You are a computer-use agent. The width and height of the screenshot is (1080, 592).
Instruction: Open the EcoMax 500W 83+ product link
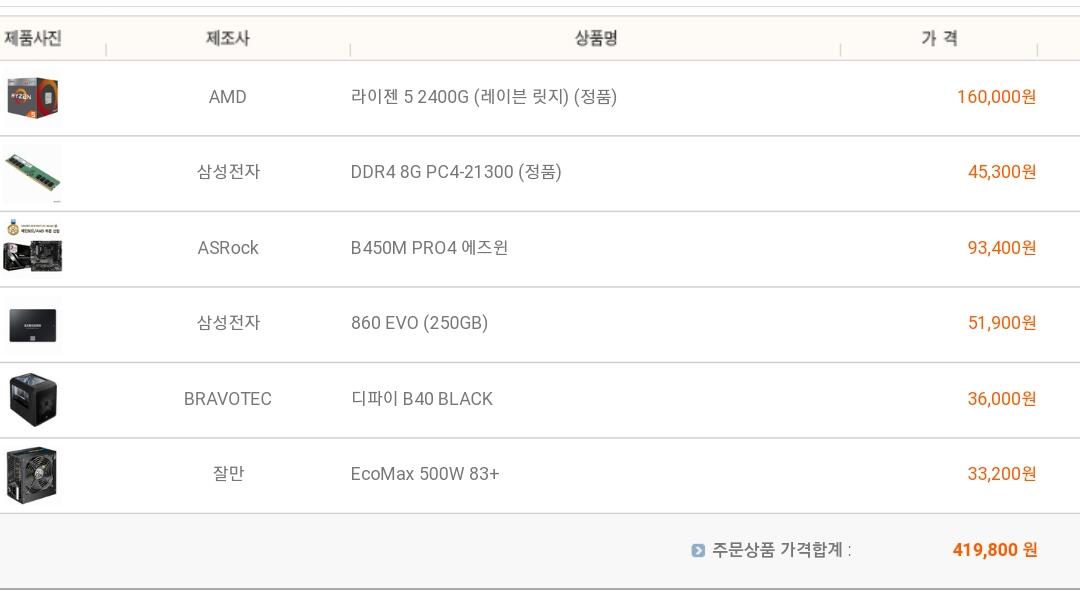pyautogui.click(x=424, y=474)
